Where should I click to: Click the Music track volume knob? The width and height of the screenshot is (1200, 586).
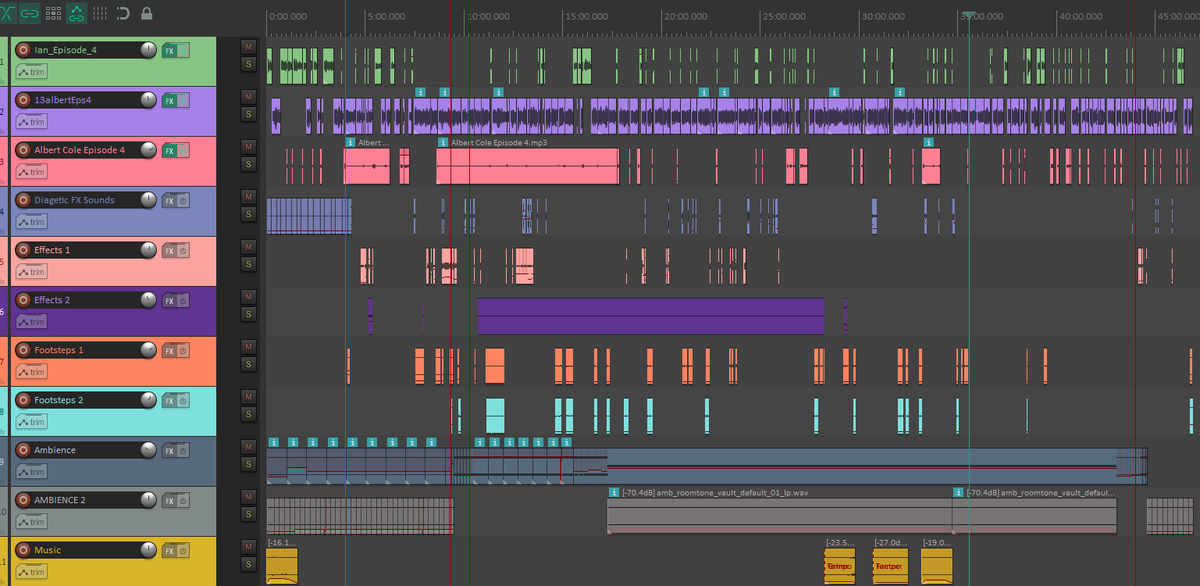pyautogui.click(x=148, y=550)
